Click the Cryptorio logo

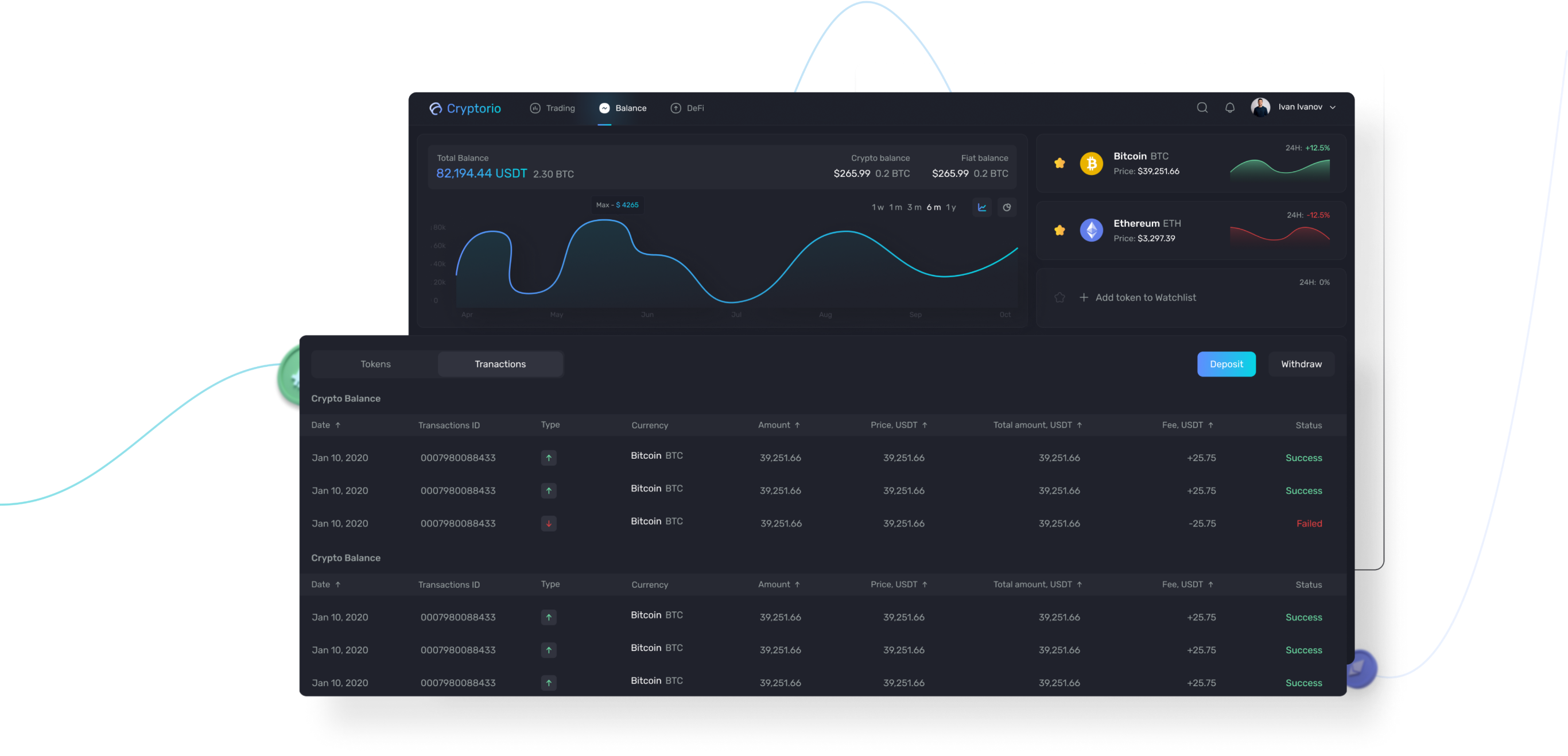coord(465,108)
